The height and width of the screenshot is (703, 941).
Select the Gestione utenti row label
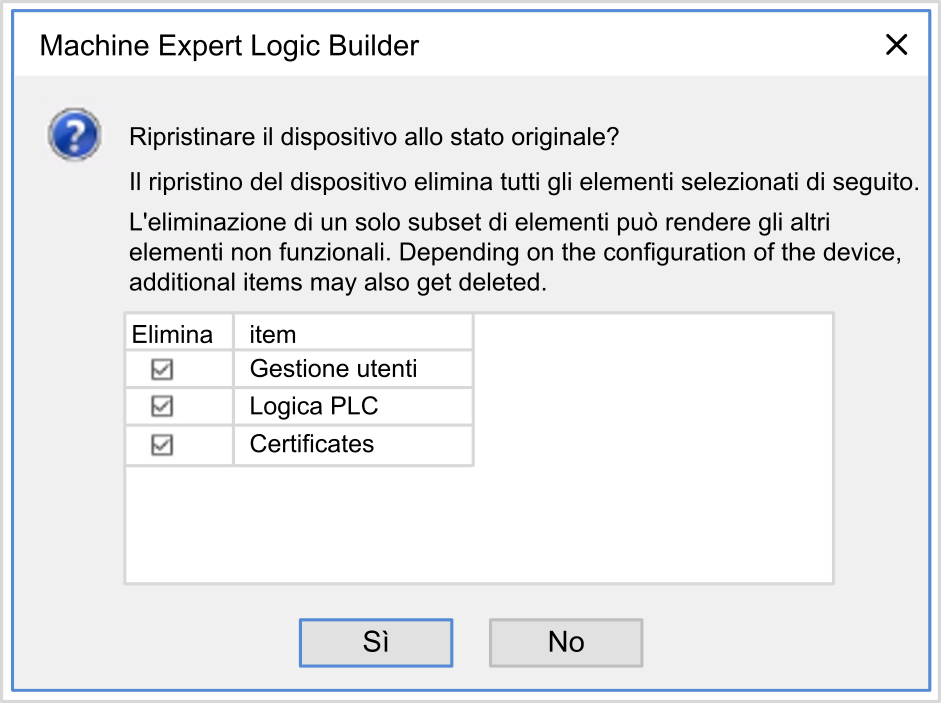[x=333, y=369]
